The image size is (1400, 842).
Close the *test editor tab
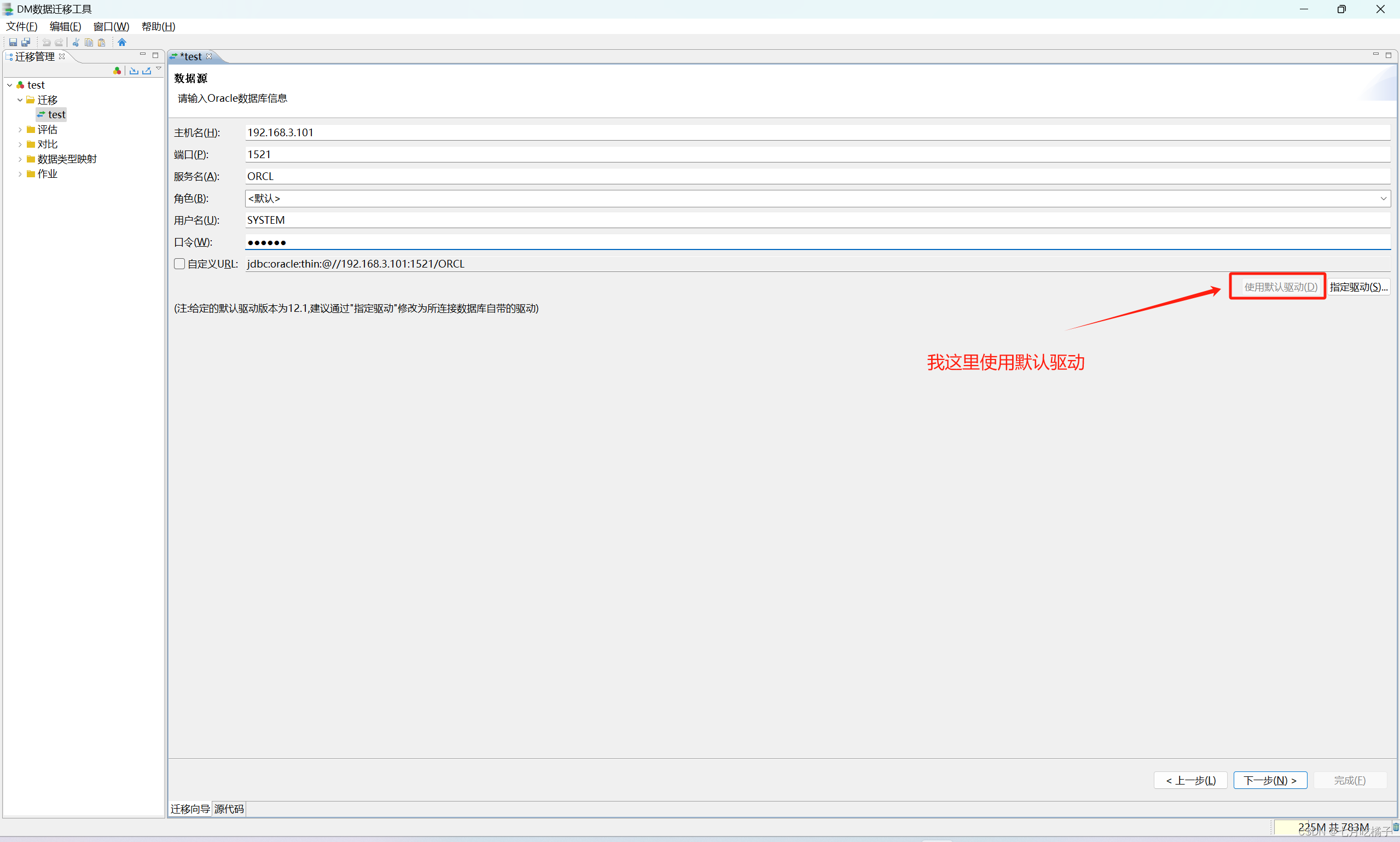click(210, 56)
